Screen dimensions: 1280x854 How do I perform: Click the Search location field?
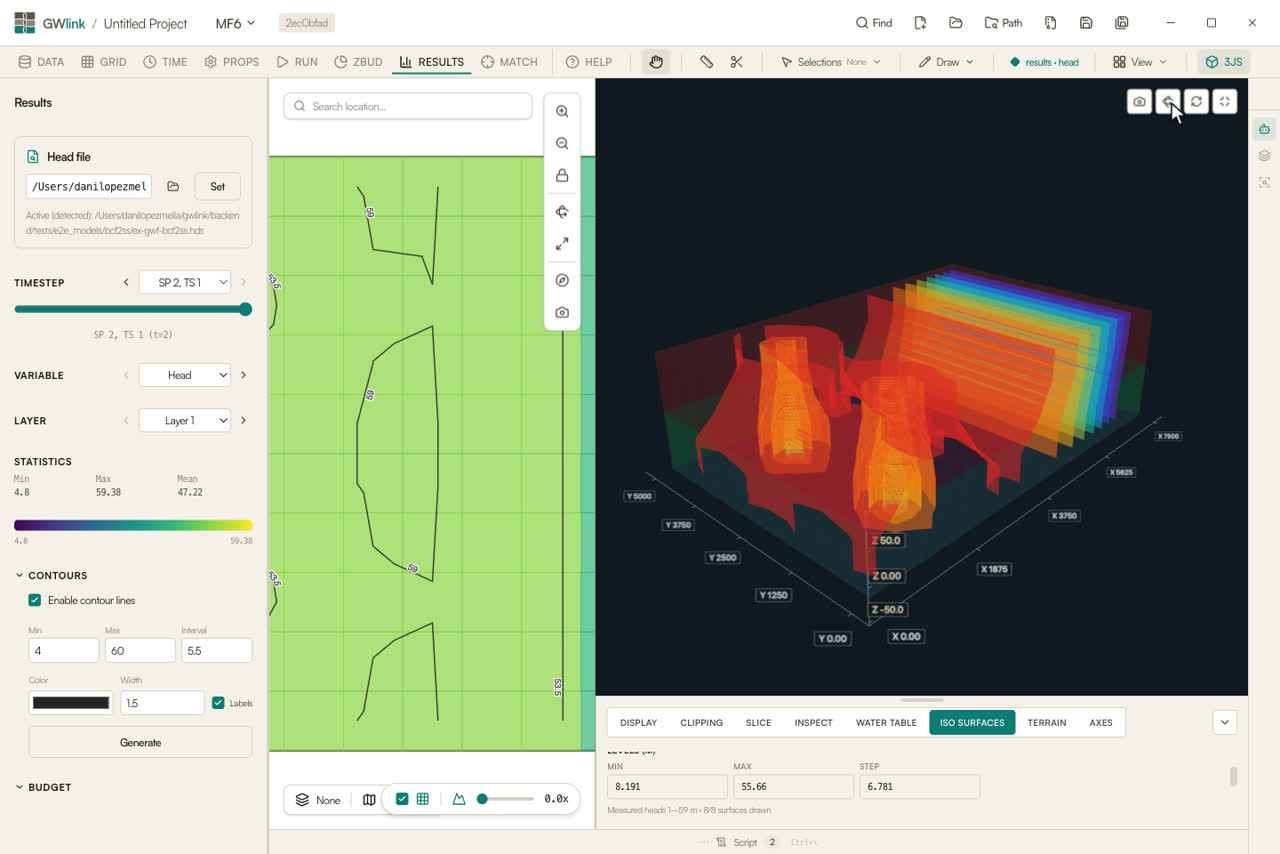point(408,106)
